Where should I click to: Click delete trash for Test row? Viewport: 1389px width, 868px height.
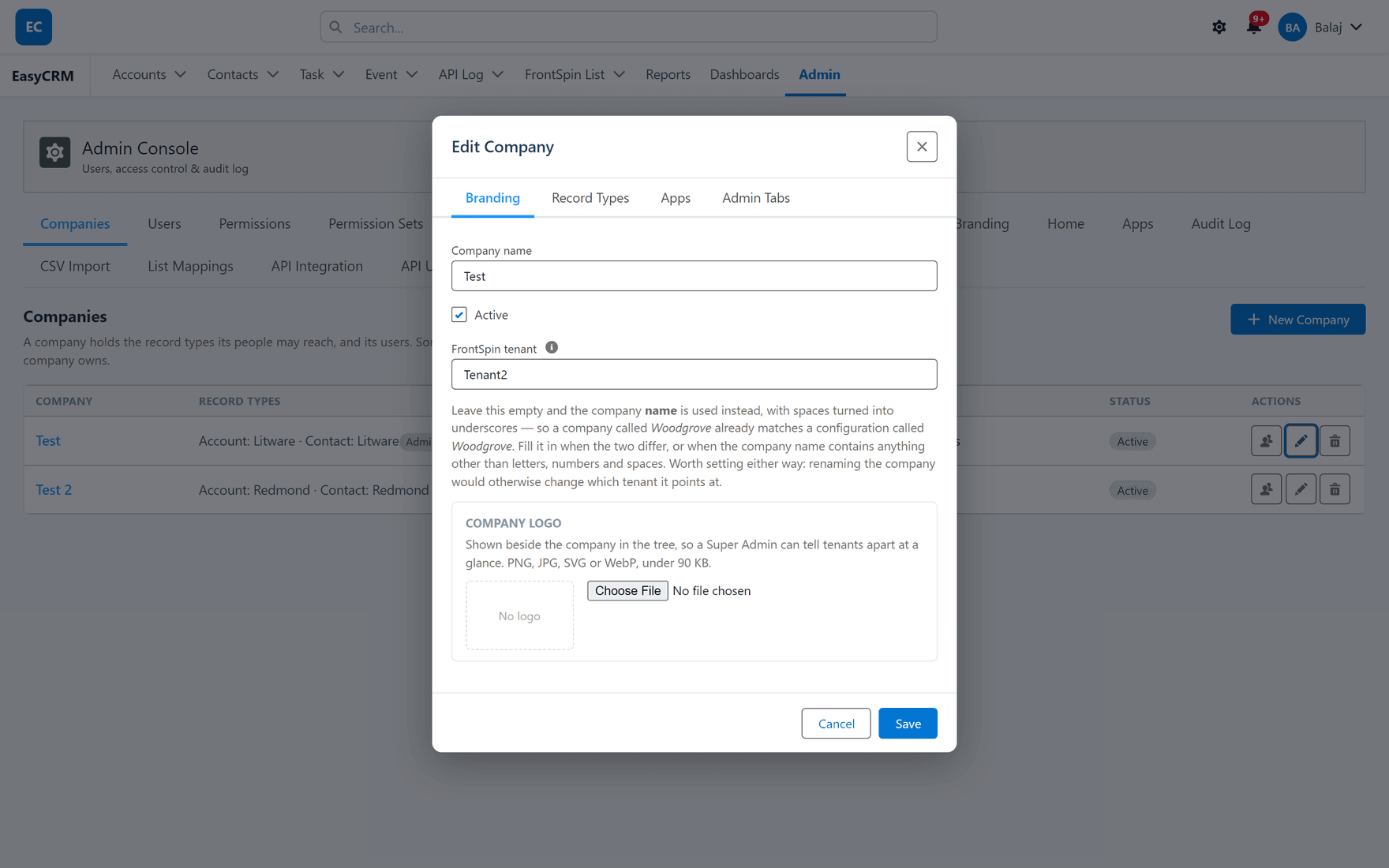coord(1335,441)
